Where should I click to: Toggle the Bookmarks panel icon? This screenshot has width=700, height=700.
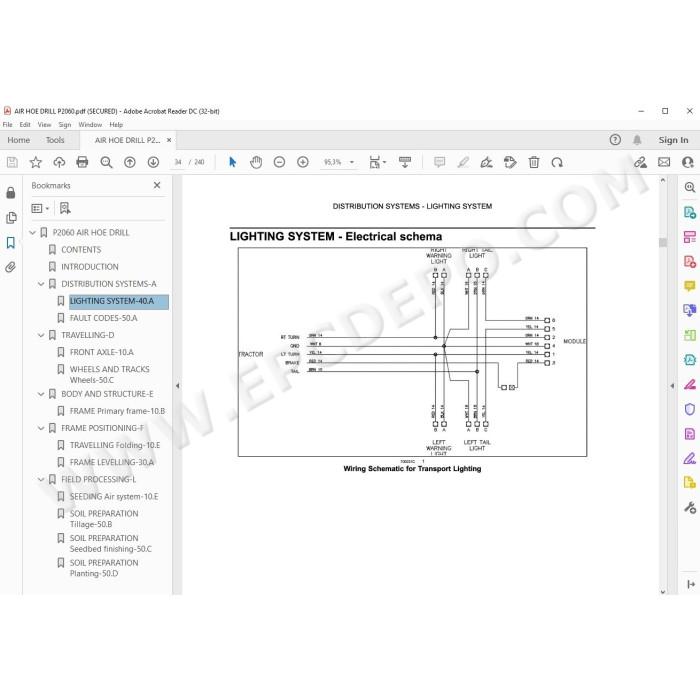point(11,243)
